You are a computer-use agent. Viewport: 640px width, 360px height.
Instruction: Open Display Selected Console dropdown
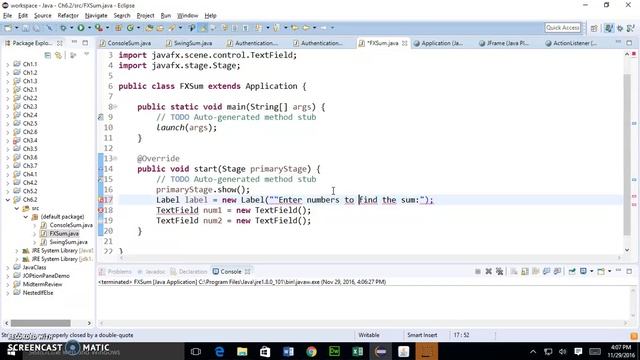pyautogui.click(x=591, y=271)
